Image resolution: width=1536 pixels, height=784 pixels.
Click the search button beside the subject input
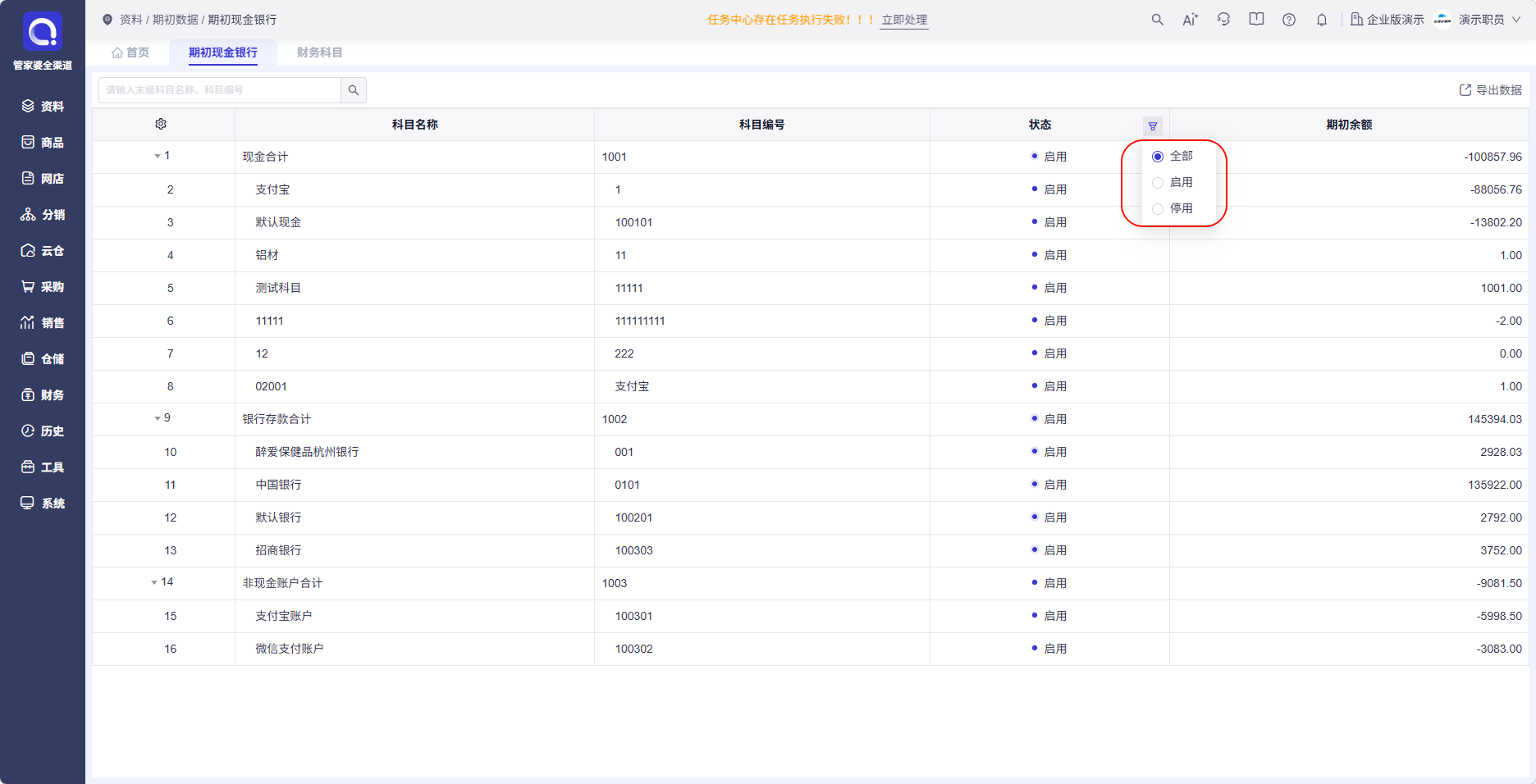pos(354,90)
